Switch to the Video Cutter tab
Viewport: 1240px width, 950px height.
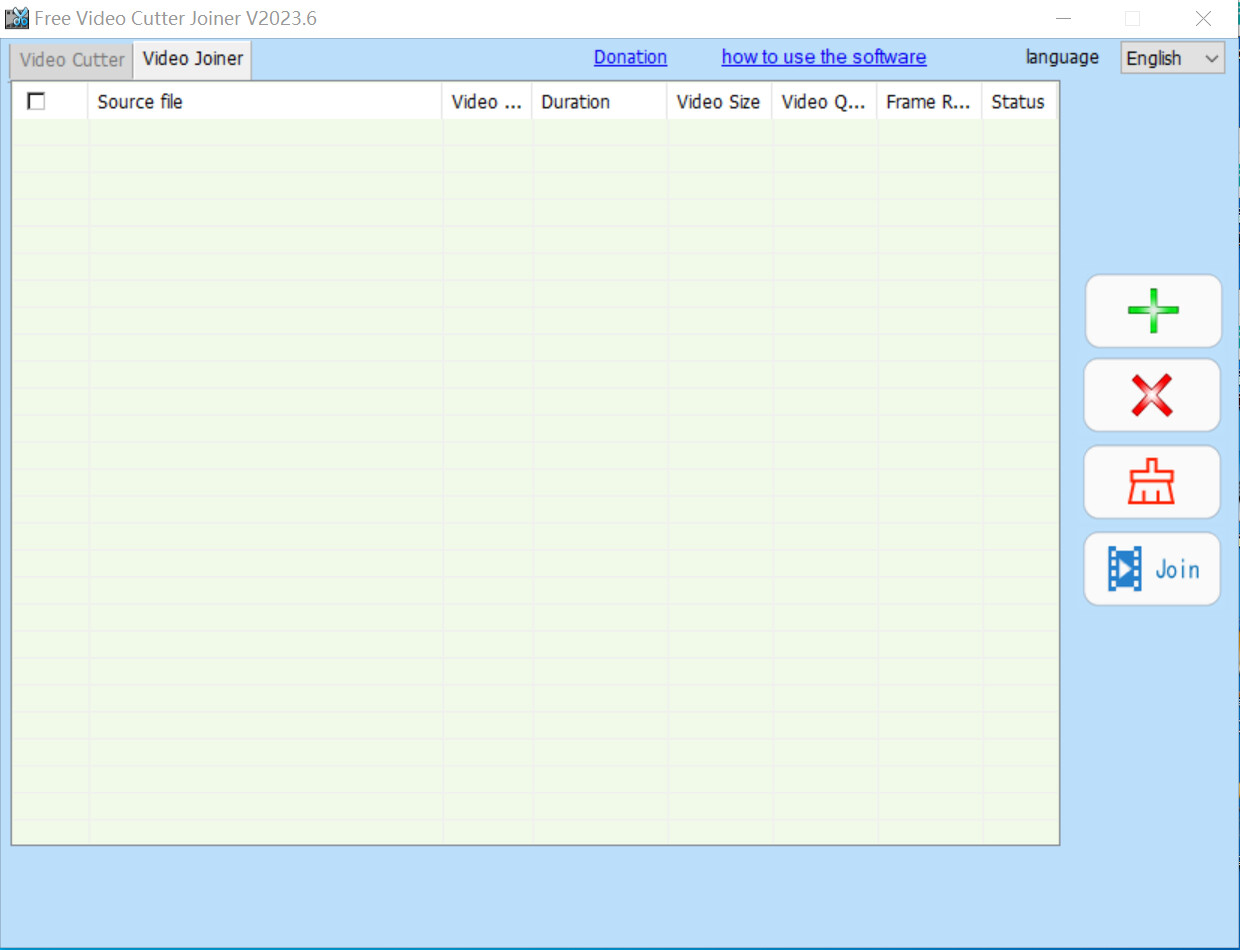tap(72, 59)
